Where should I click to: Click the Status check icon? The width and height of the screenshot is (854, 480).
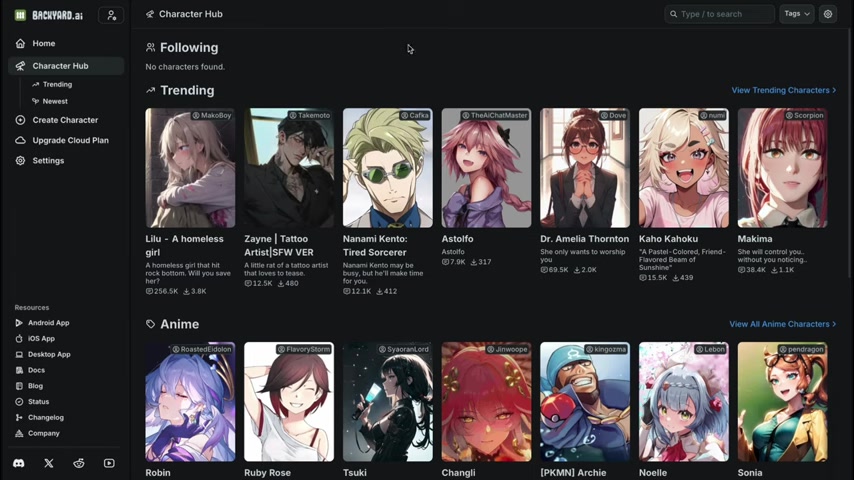tap(19, 402)
